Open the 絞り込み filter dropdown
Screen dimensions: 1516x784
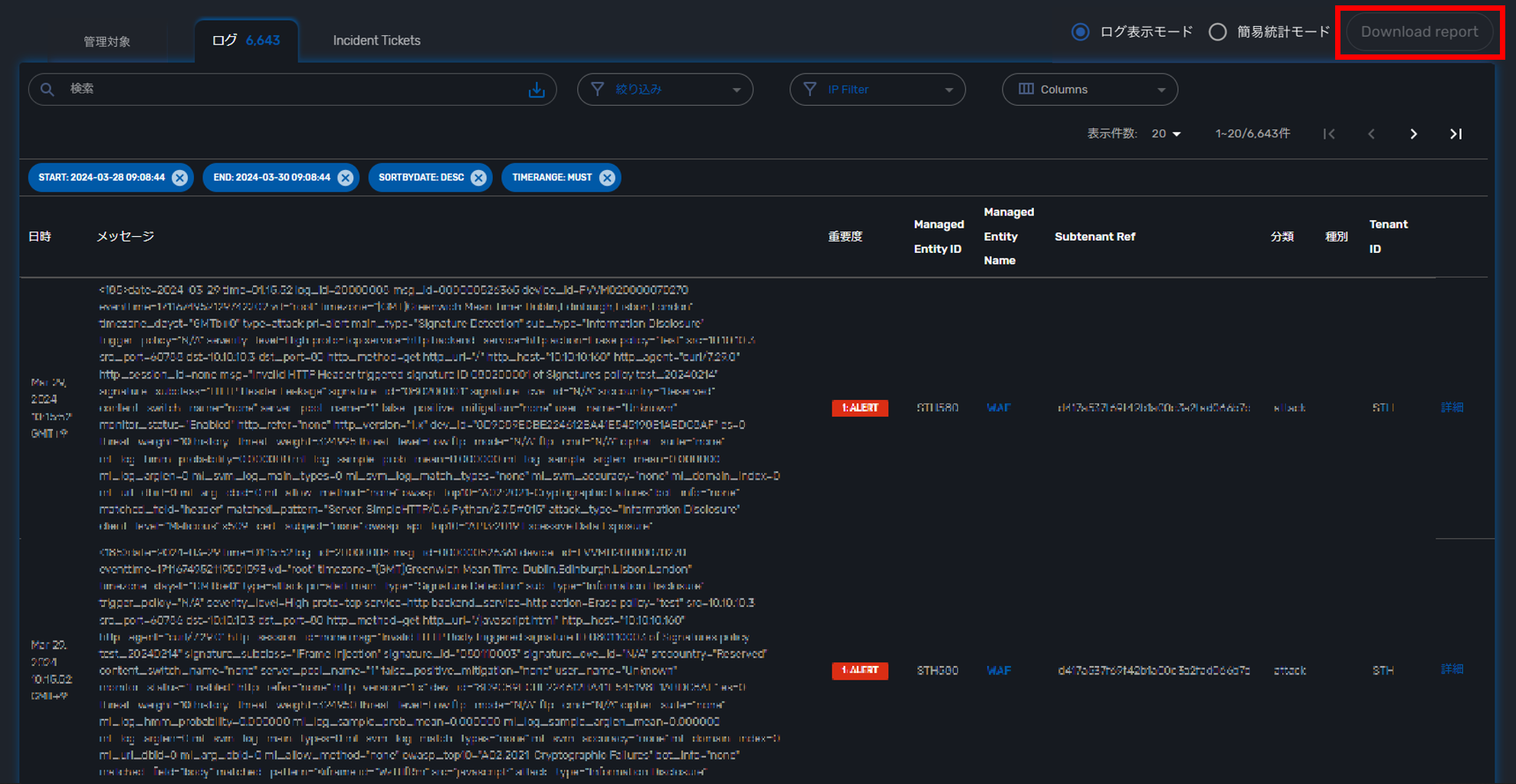coord(664,90)
